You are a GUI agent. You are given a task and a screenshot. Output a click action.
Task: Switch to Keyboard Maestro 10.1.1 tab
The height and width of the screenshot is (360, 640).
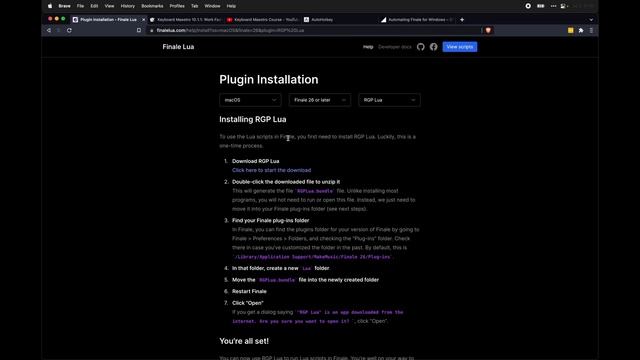[x=185, y=20]
